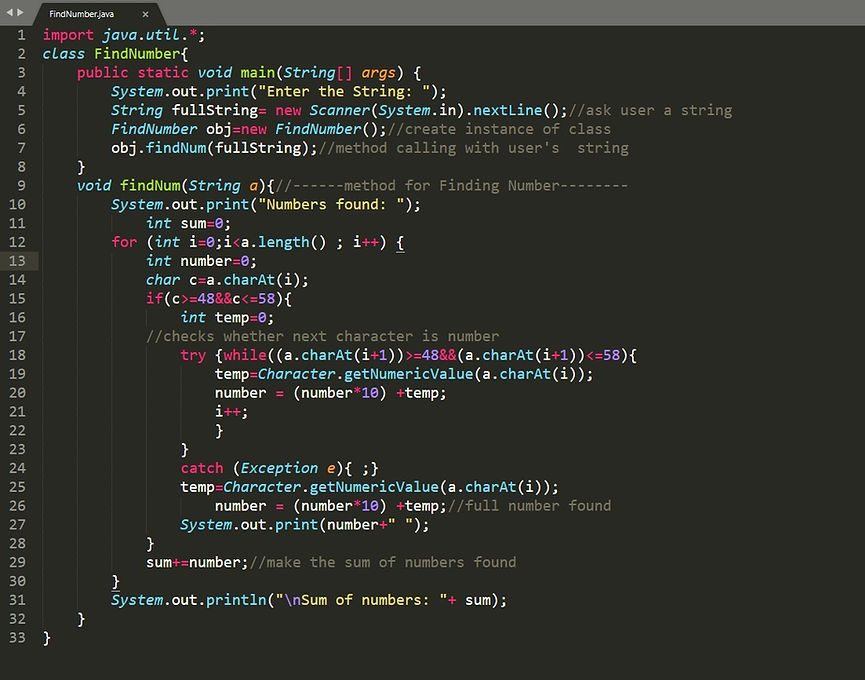Click final closing brace of the class
Screen dimensions: 865x680
47,638
